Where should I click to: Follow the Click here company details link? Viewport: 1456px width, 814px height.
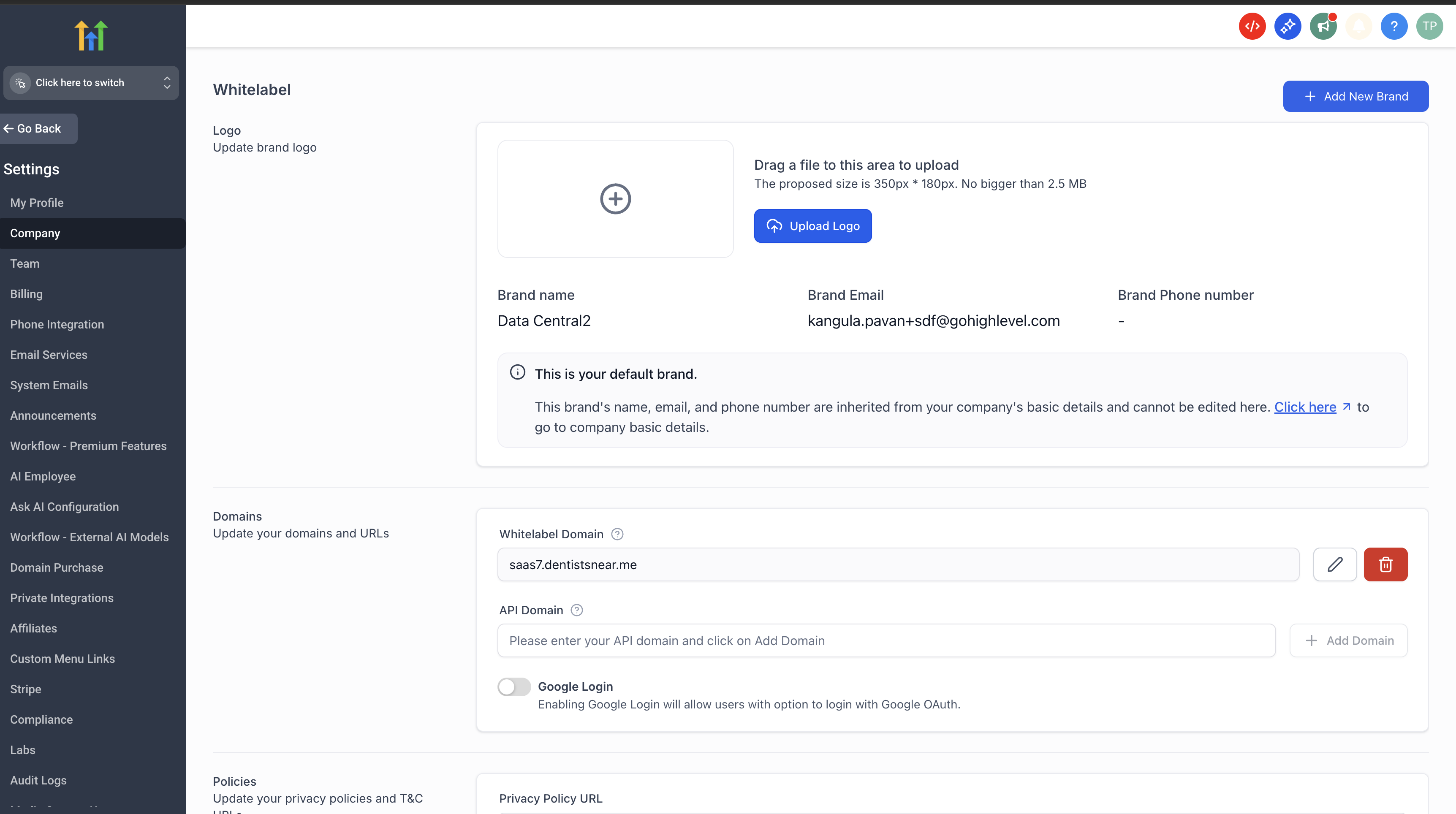click(x=1304, y=407)
